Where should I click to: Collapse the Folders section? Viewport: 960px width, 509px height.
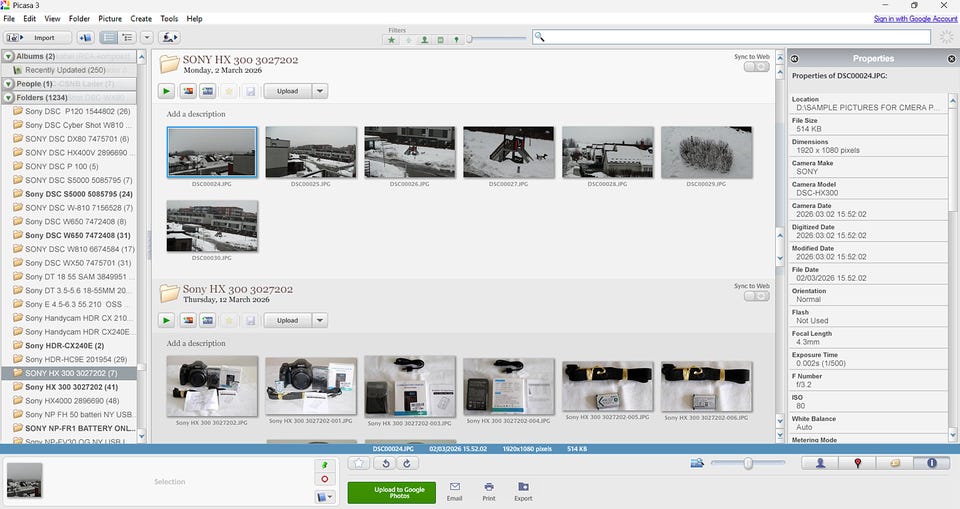(x=9, y=97)
